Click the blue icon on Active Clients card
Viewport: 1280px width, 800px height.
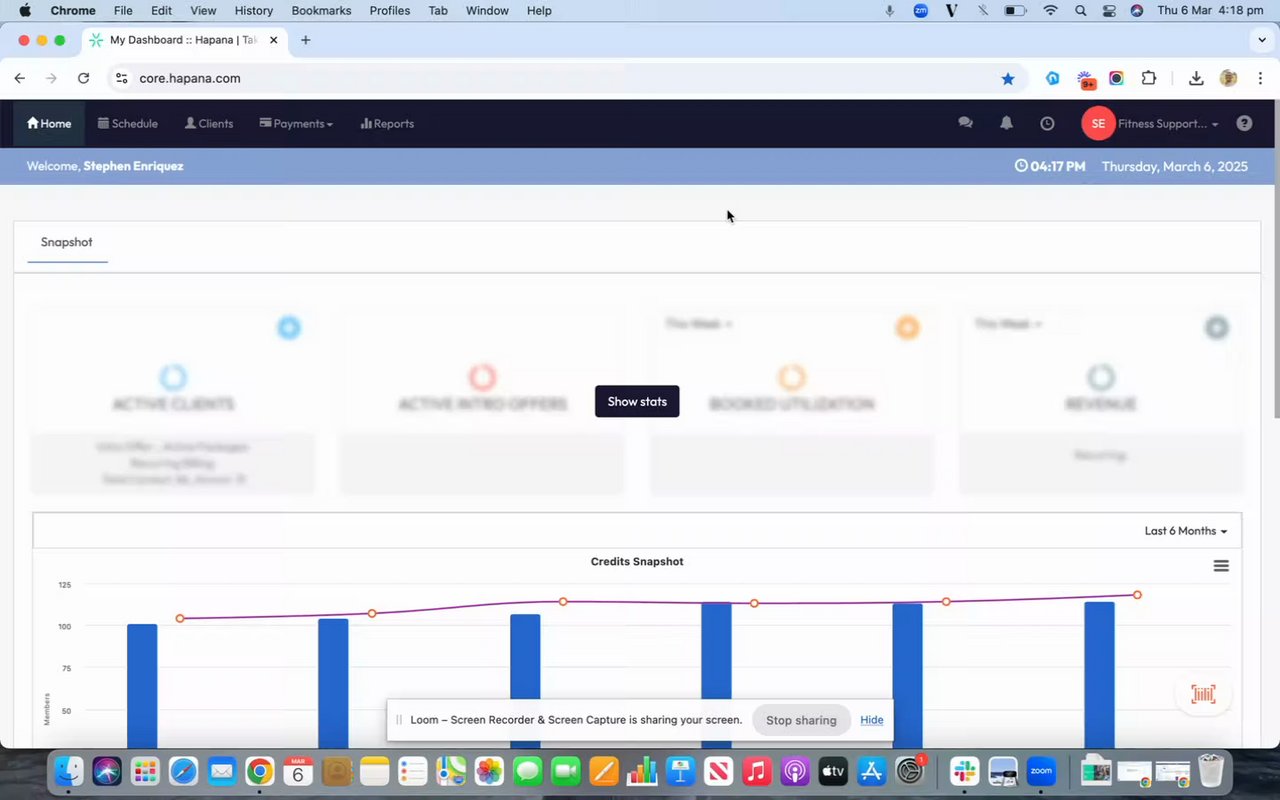coord(289,327)
